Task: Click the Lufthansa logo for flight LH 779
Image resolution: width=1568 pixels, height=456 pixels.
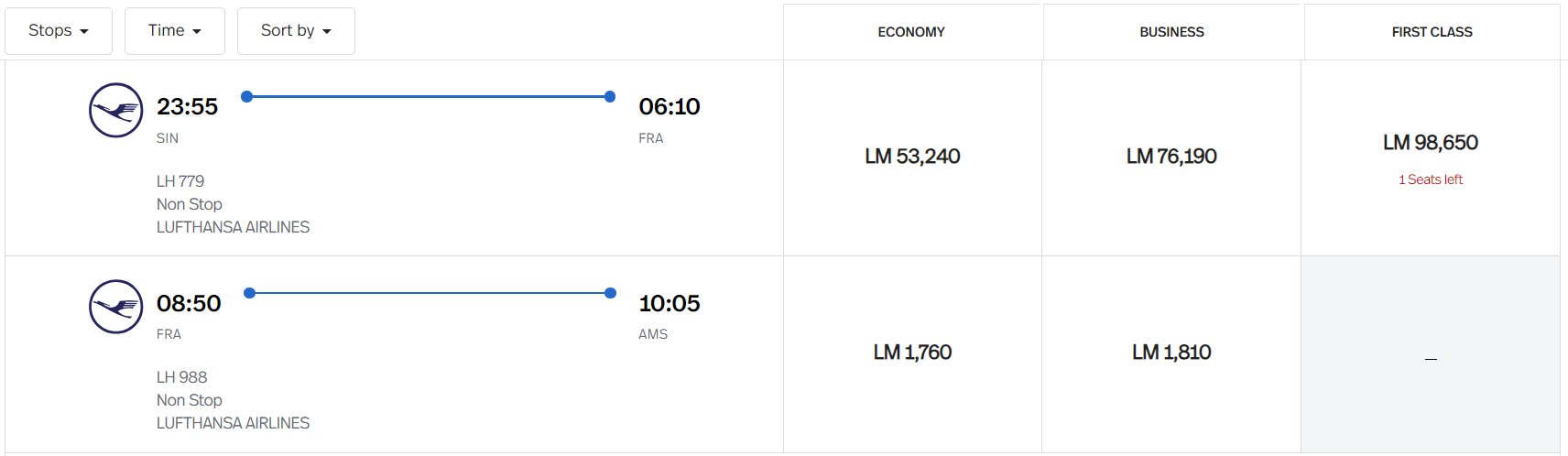Action: tap(115, 111)
